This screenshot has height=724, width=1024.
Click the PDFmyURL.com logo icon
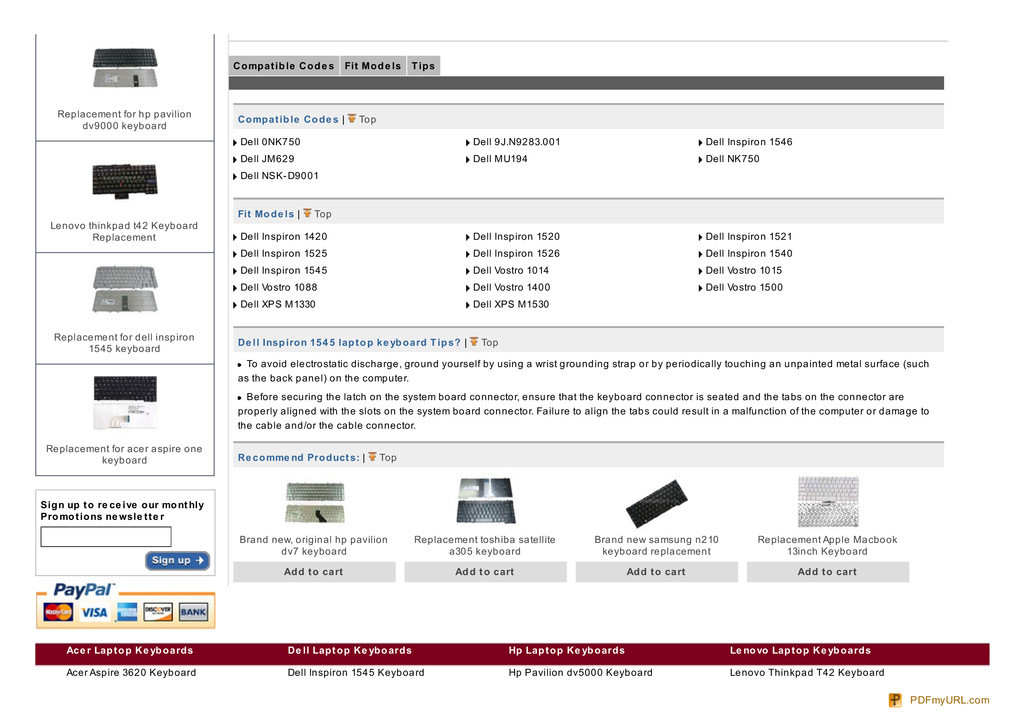895,700
